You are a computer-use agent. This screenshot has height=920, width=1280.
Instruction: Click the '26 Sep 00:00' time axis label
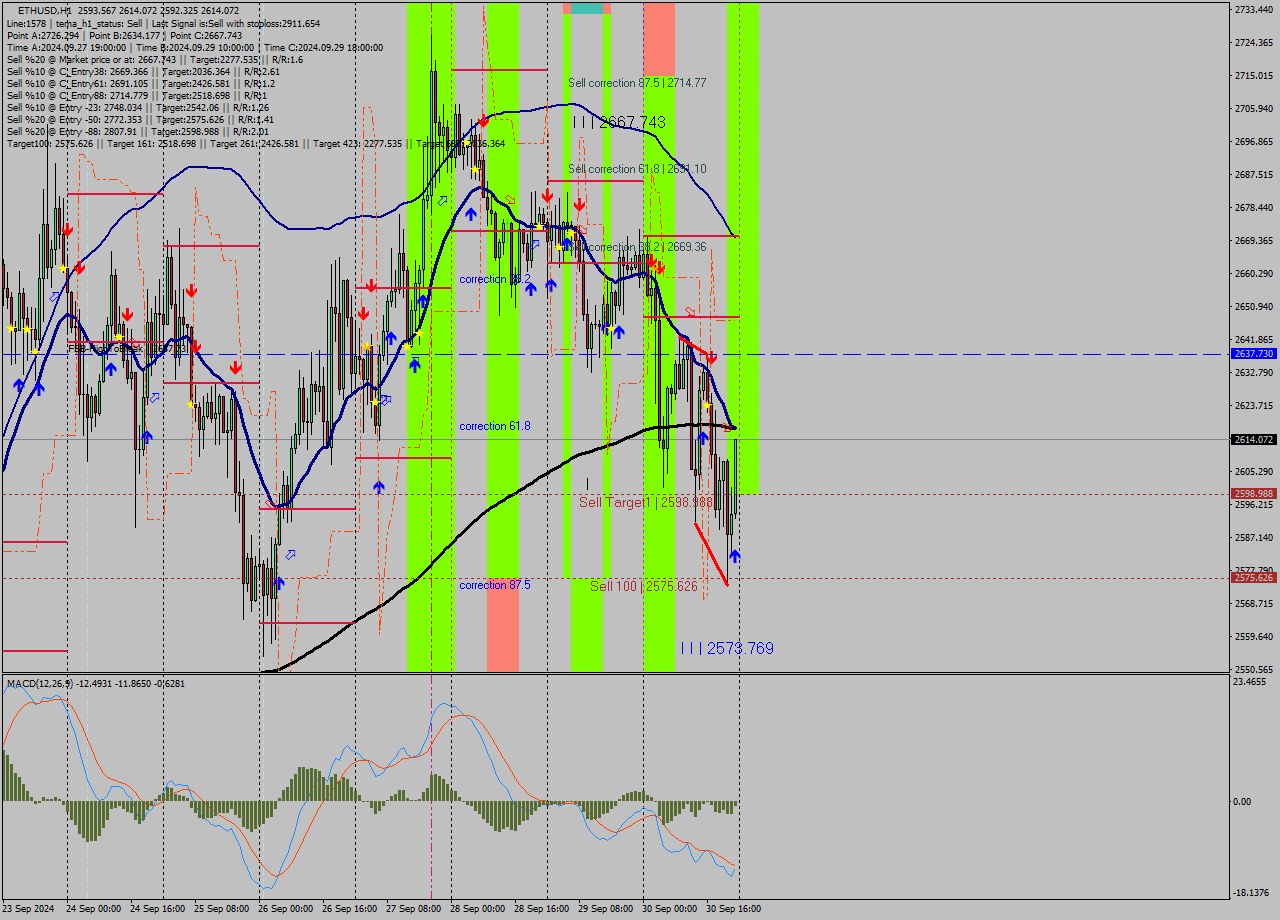point(285,909)
